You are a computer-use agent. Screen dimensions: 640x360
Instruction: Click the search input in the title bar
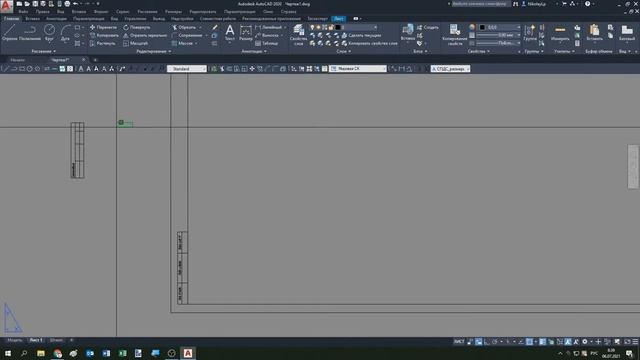(x=480, y=4)
